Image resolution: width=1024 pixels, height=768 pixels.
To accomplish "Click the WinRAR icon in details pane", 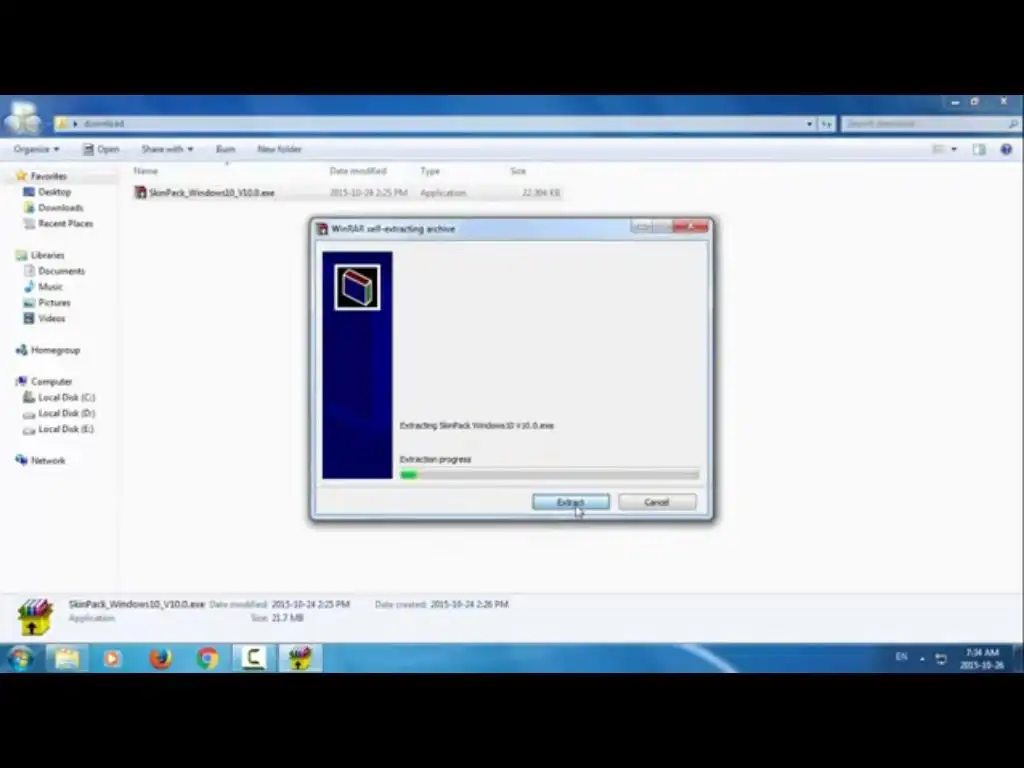I will [35, 616].
